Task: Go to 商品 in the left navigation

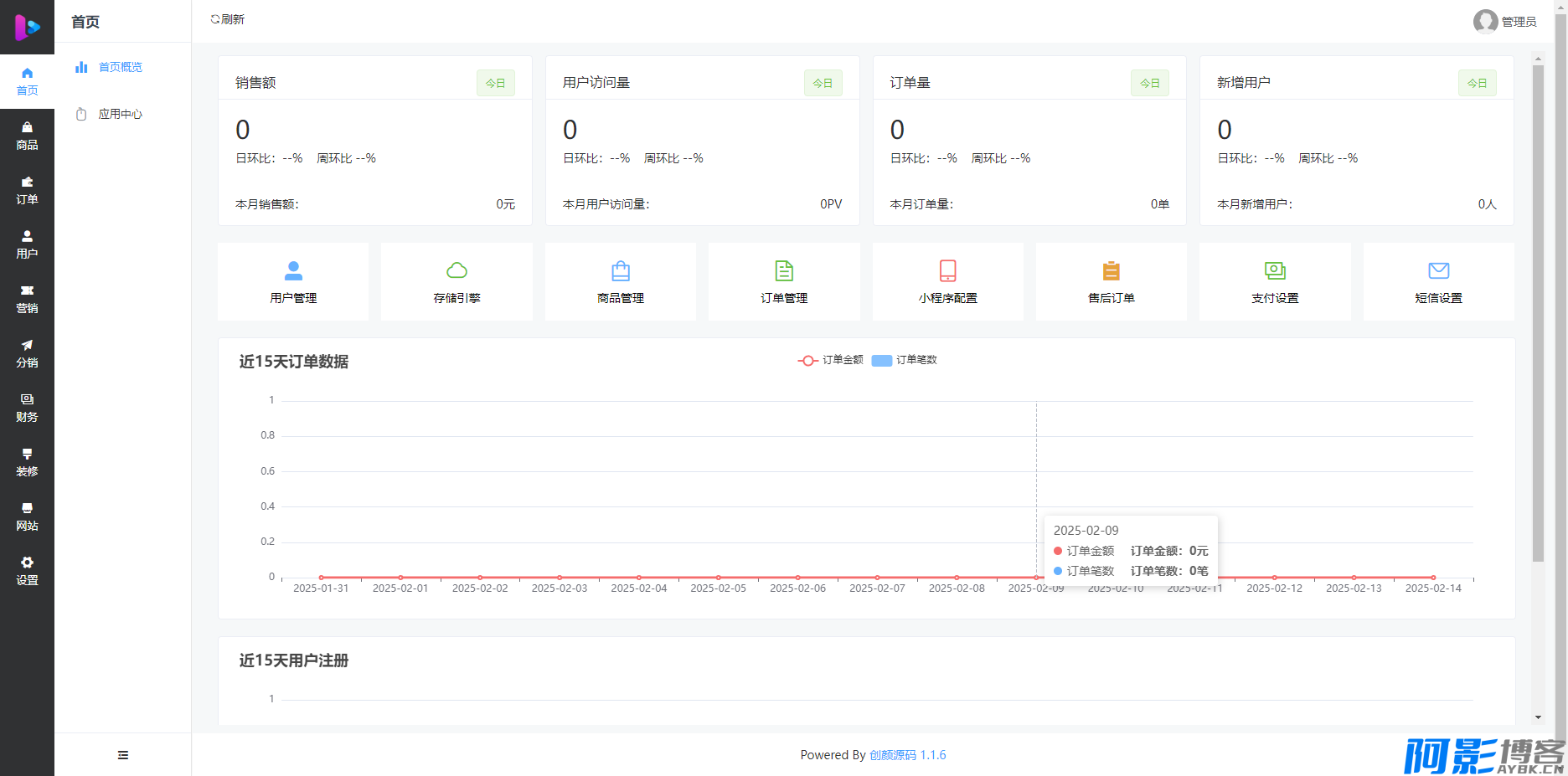Action: tap(27, 136)
